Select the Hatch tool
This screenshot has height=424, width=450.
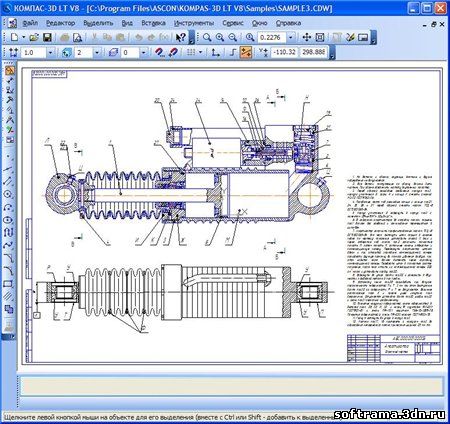click(9, 296)
